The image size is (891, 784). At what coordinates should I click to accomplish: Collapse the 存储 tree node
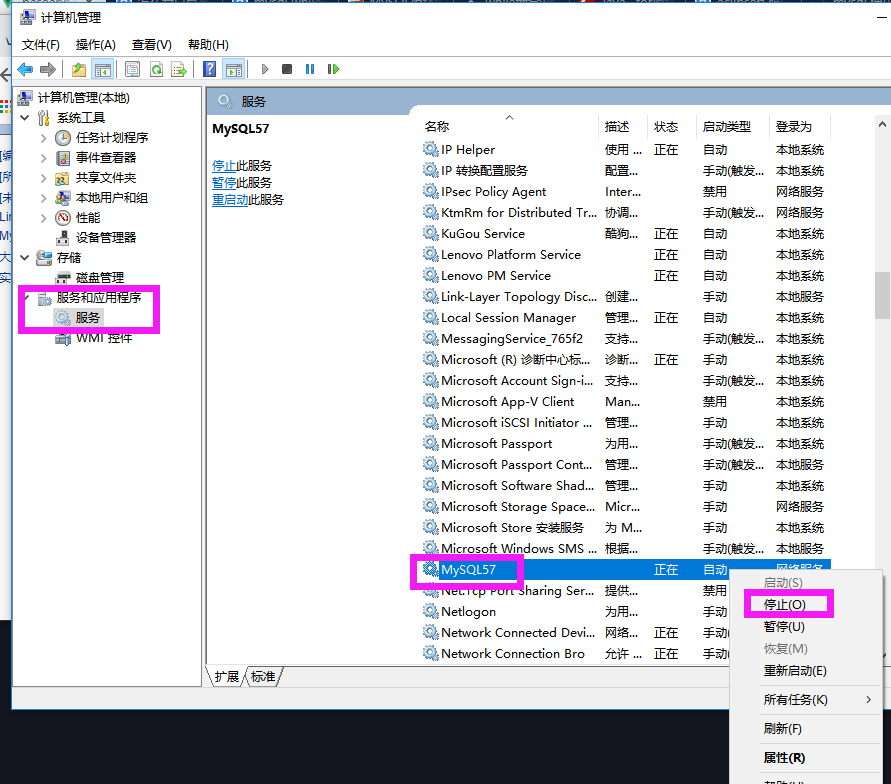point(24,257)
